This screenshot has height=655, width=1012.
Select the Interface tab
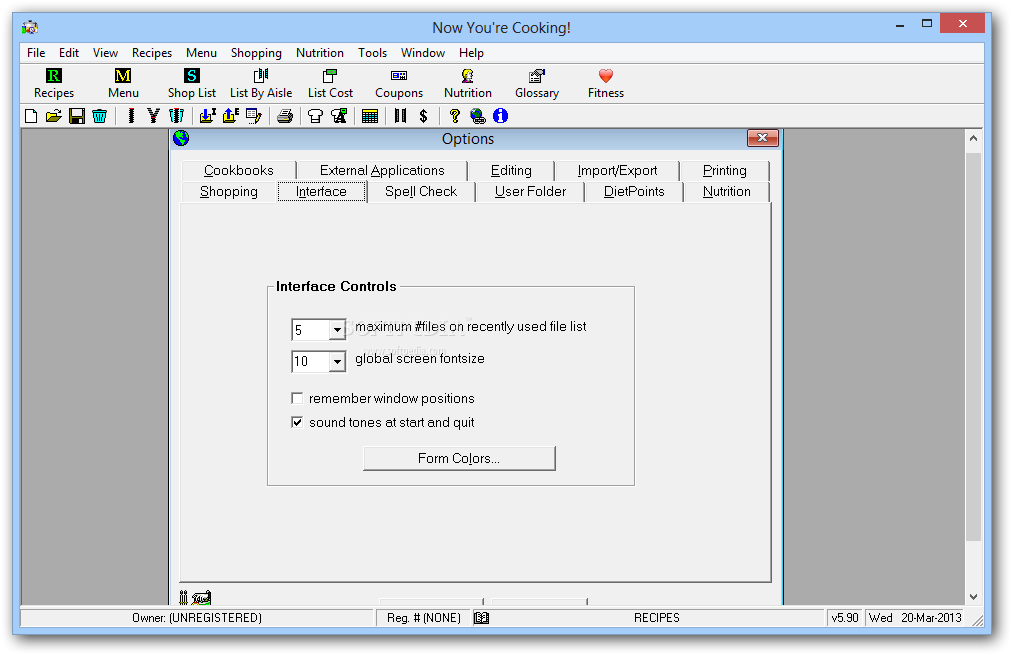[x=321, y=192]
